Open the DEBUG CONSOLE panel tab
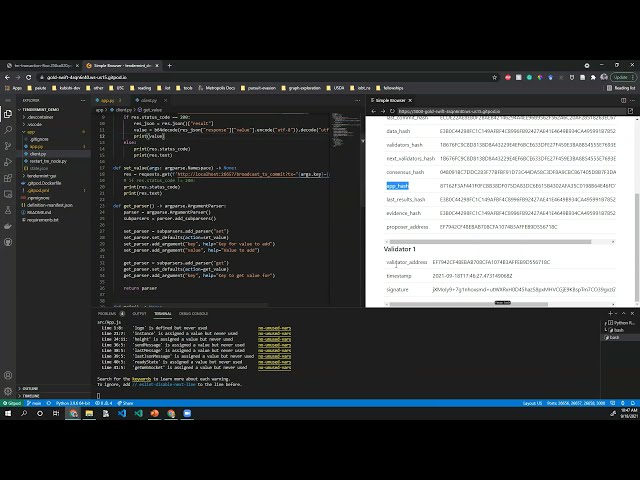The image size is (640, 480). [x=193, y=313]
